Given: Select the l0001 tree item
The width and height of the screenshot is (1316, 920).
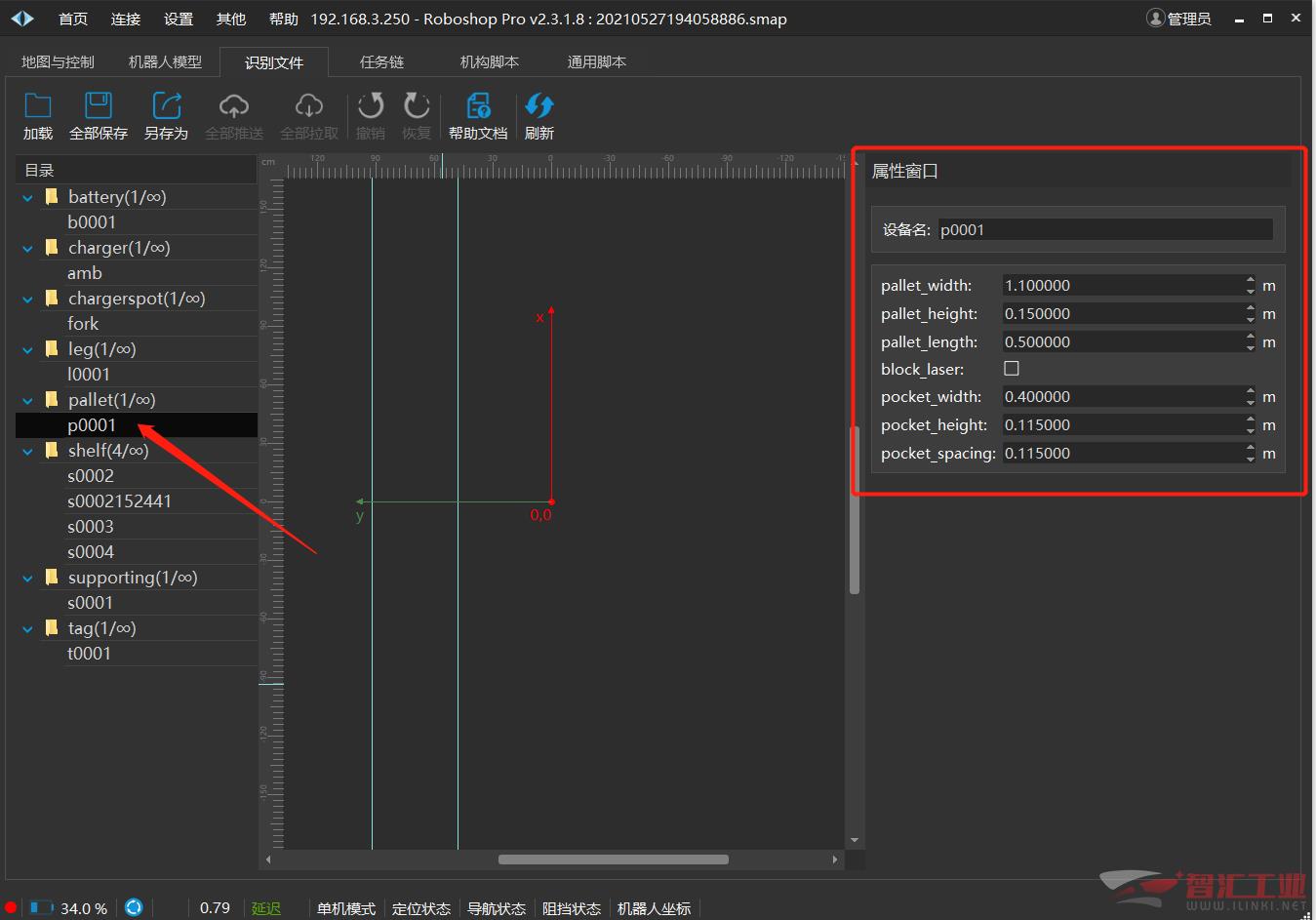Looking at the screenshot, I should click(89, 374).
